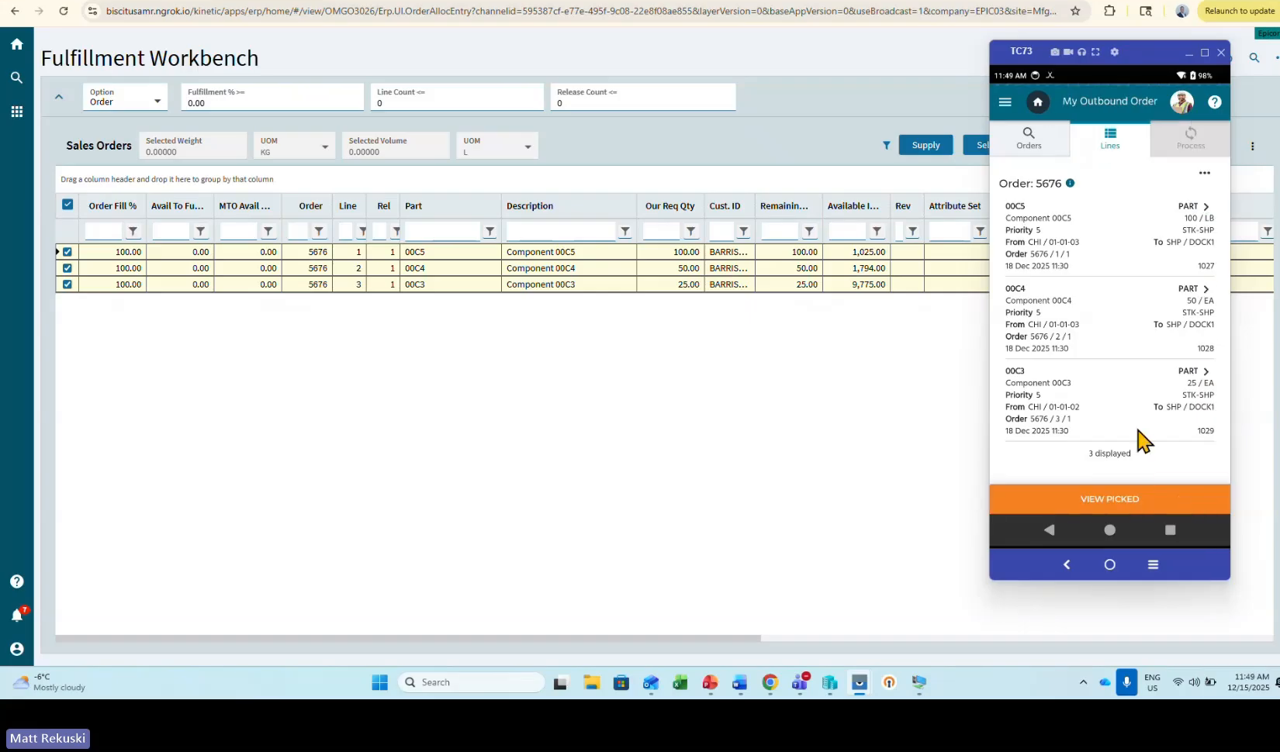
Task: Click the headphones audio icon in TC73 title bar
Action: tap(1081, 52)
